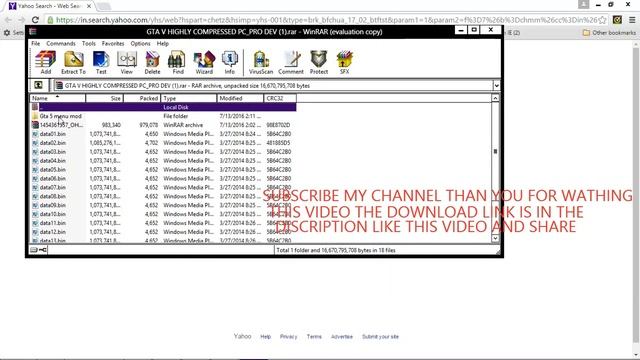Viewport: 640px width, 360px height.
Task: Click the Delete toolbar icon
Action: pyautogui.click(x=152, y=62)
